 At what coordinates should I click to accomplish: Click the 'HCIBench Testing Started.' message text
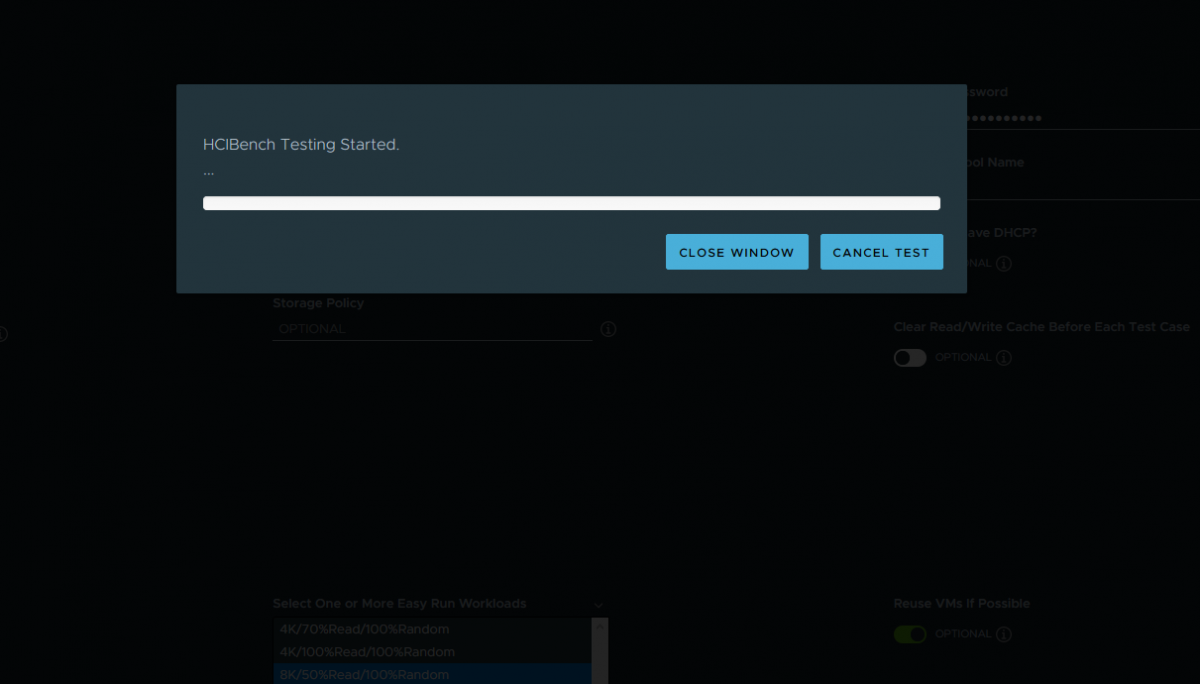point(301,145)
